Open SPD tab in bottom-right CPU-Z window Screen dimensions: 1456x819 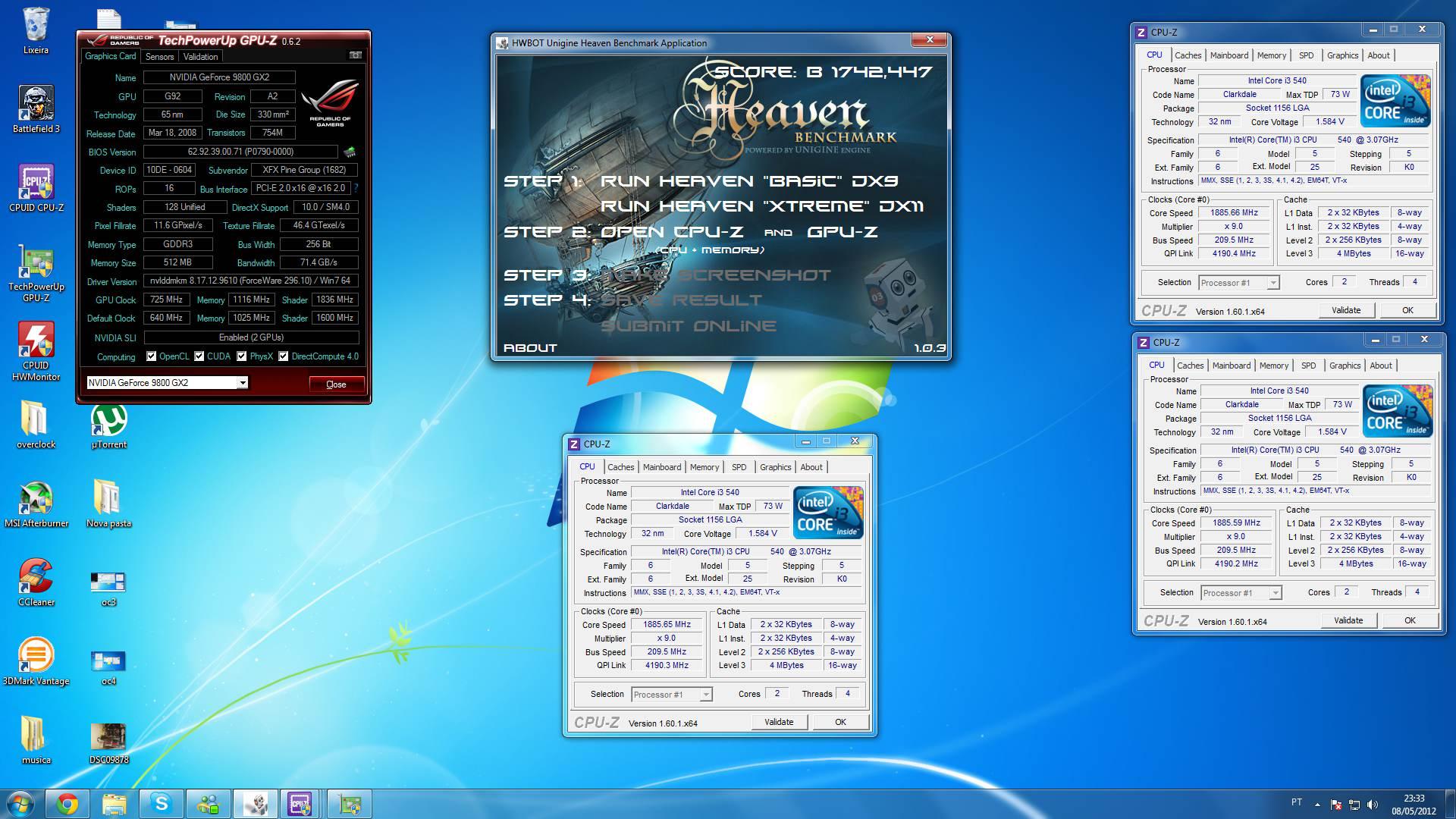click(1309, 366)
